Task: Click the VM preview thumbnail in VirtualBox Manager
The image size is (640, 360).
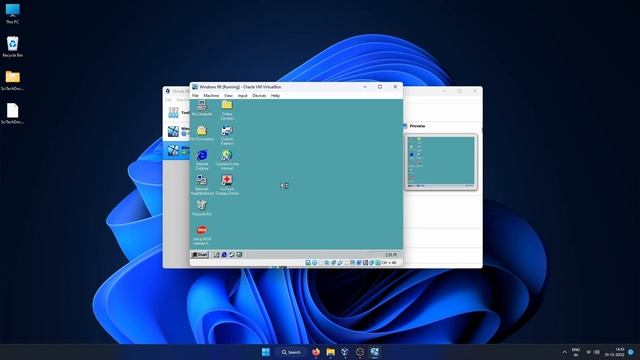Action: pyautogui.click(x=441, y=162)
